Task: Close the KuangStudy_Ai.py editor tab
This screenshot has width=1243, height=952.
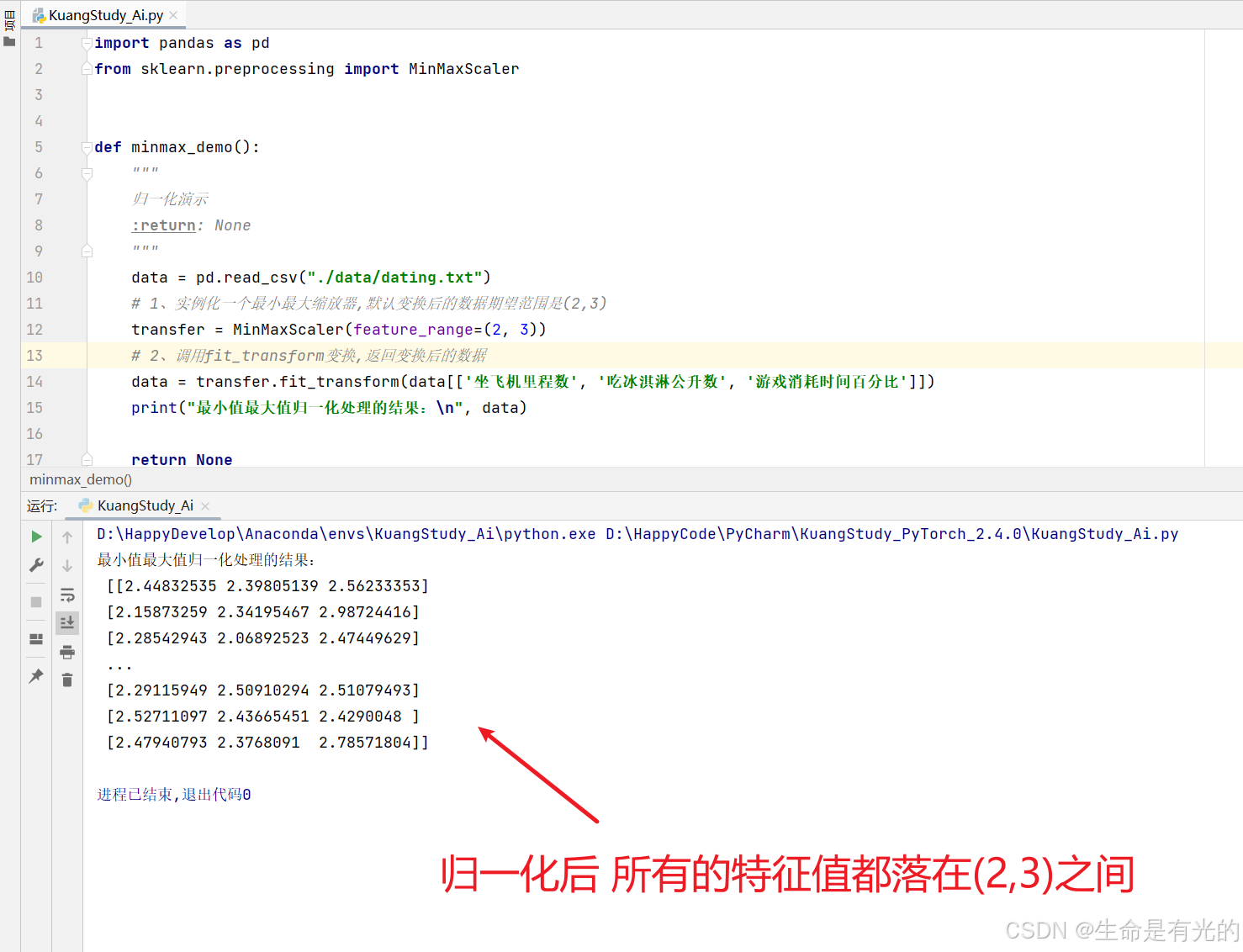Action: coord(173,15)
